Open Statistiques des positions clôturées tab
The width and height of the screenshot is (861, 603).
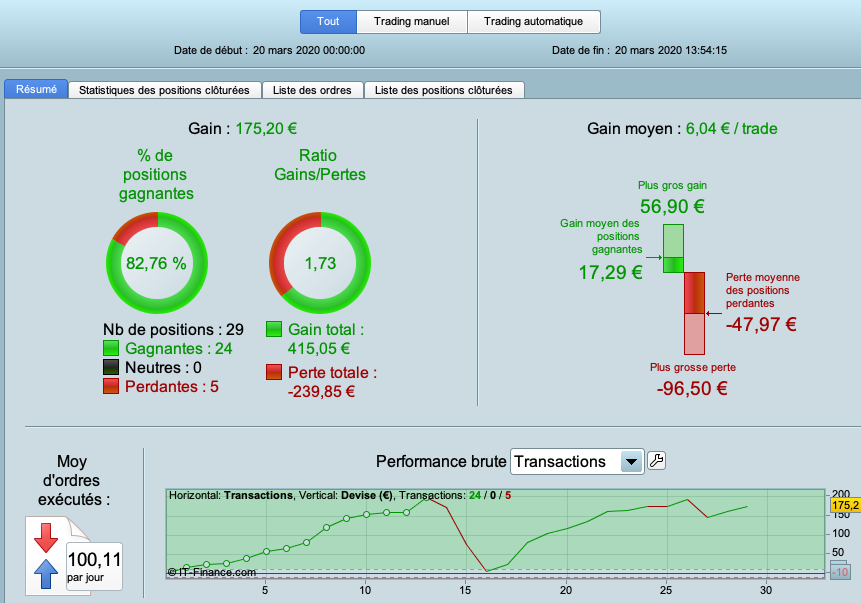point(164,90)
